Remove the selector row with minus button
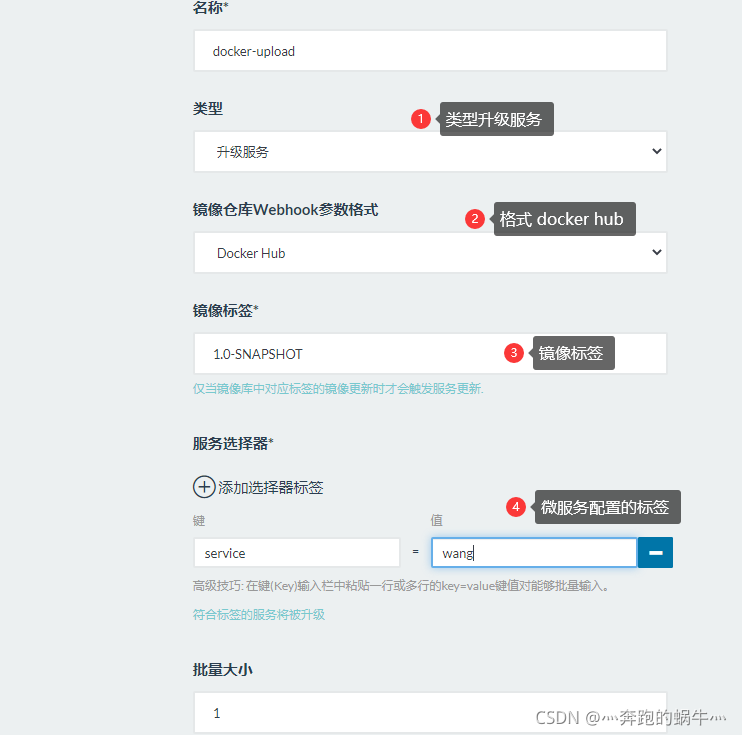Screen dimensions: 742x735 (x=655, y=552)
